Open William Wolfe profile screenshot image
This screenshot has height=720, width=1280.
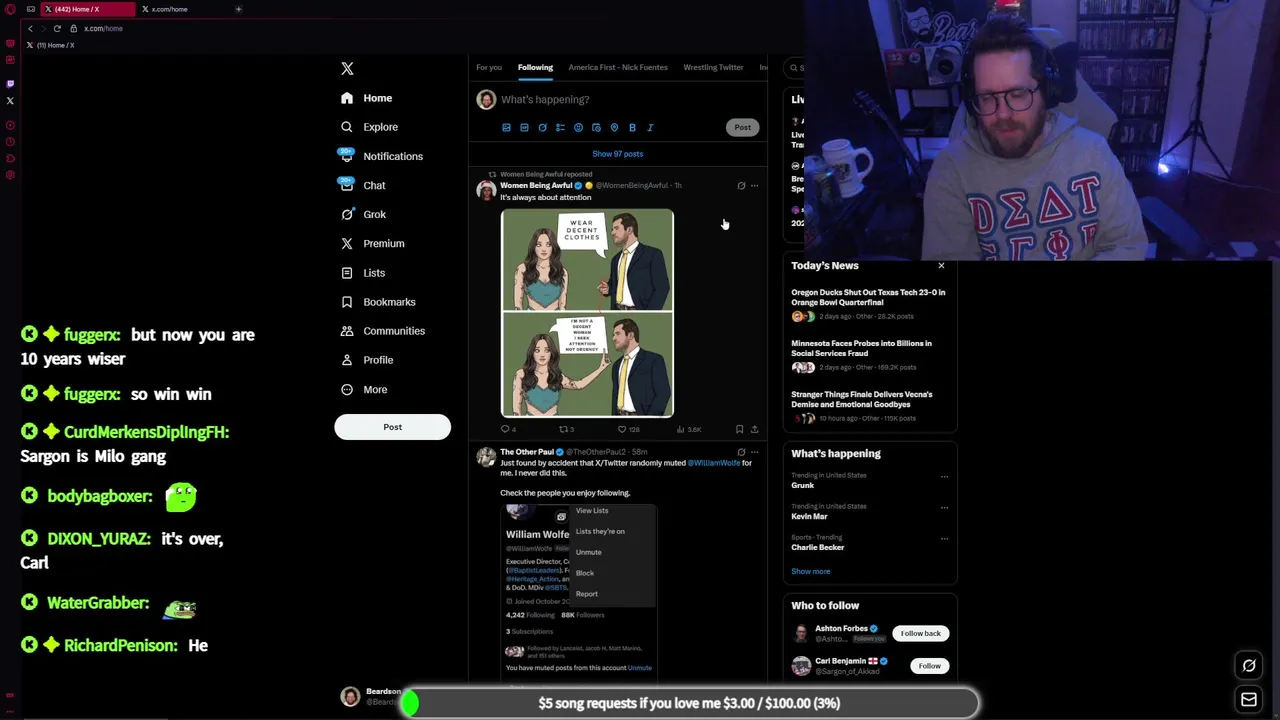(x=579, y=593)
